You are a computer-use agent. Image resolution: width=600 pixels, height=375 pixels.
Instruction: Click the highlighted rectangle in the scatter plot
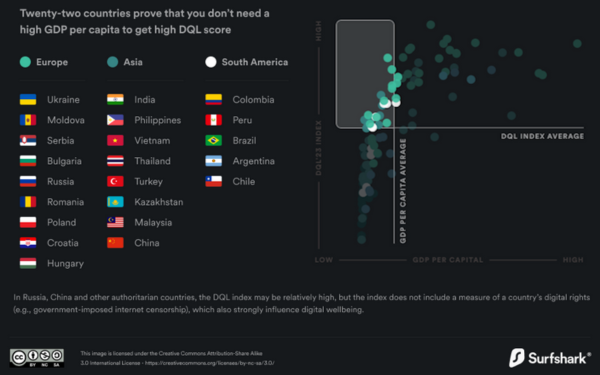365,74
